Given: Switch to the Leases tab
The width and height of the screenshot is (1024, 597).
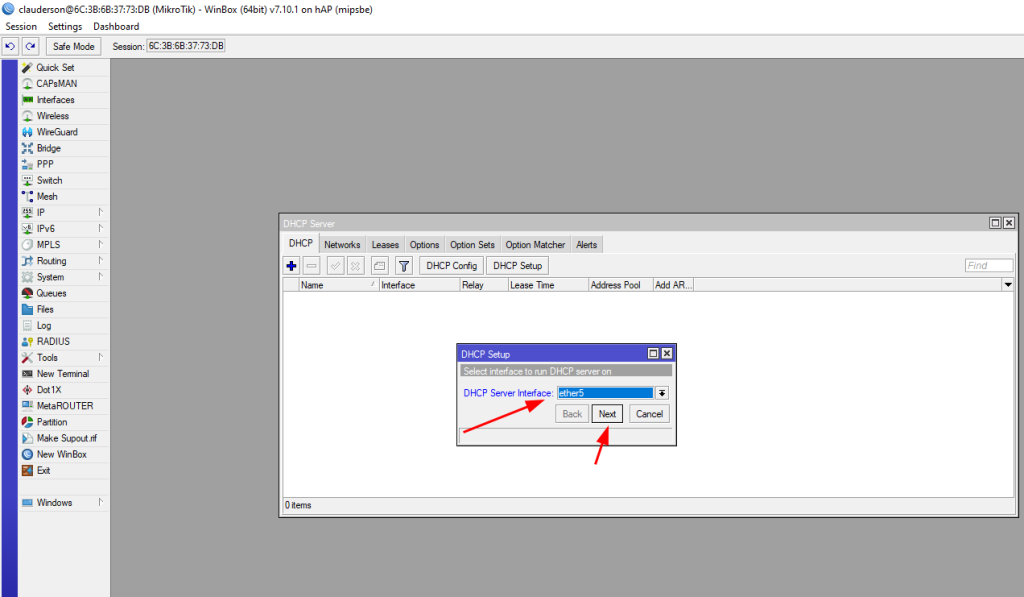Looking at the screenshot, I should 385,245.
